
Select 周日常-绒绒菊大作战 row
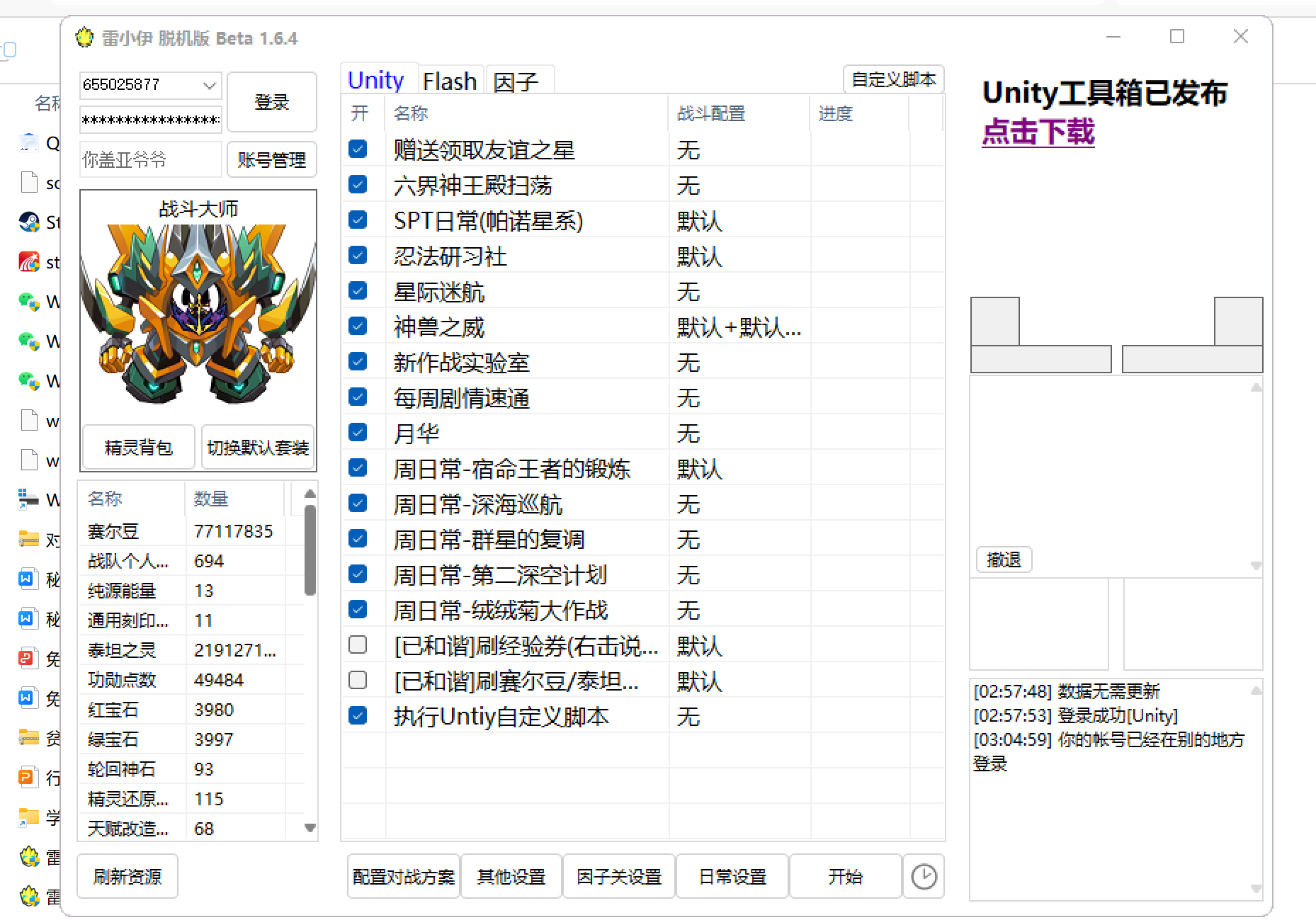coord(643,610)
